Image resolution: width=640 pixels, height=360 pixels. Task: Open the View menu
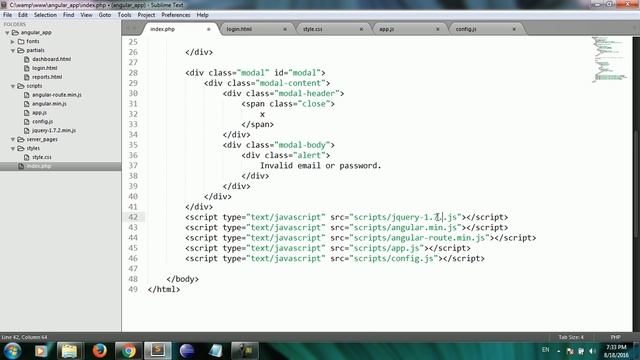pyautogui.click(x=86, y=15)
